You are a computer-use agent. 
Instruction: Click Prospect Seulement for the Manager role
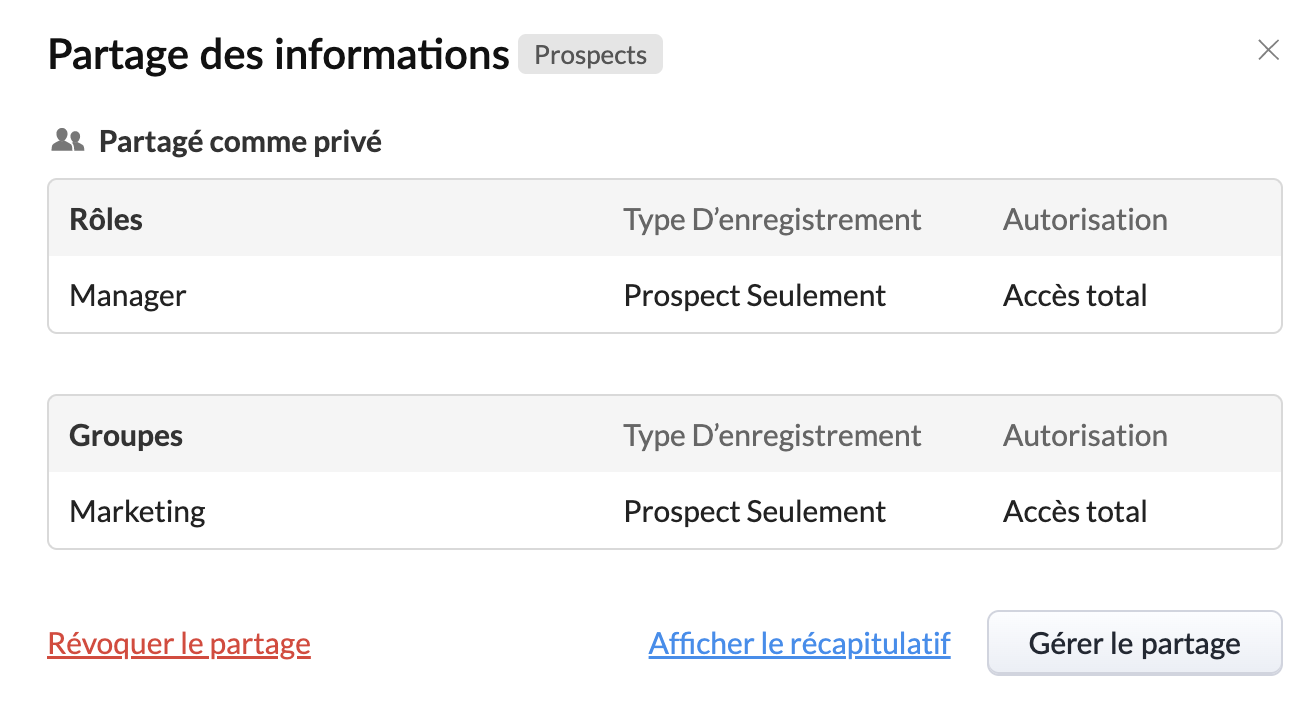point(754,295)
